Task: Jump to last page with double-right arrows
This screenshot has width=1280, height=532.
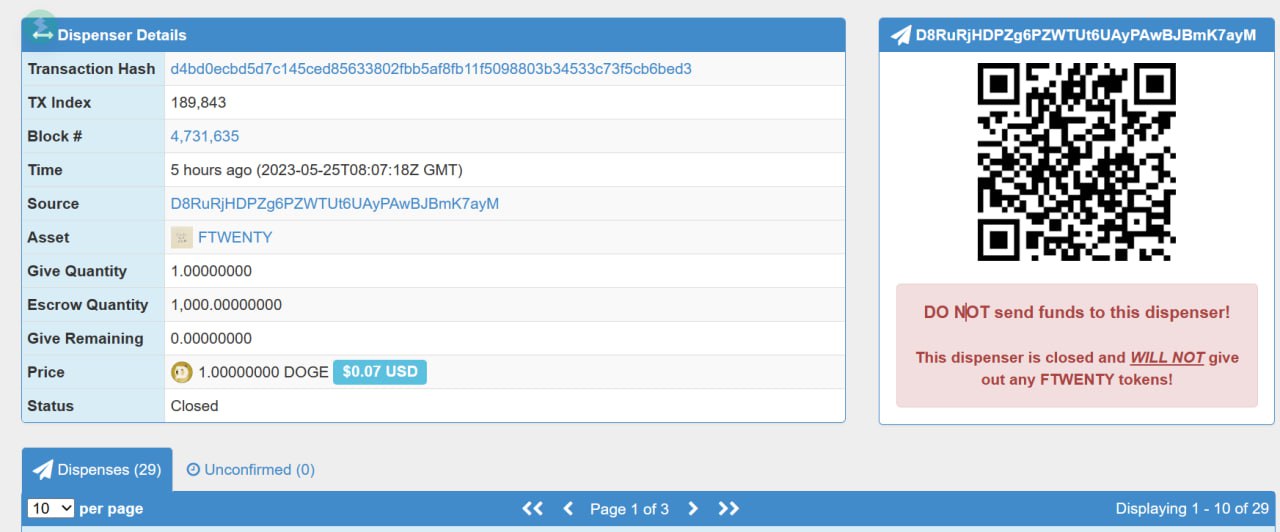Action: [729, 509]
